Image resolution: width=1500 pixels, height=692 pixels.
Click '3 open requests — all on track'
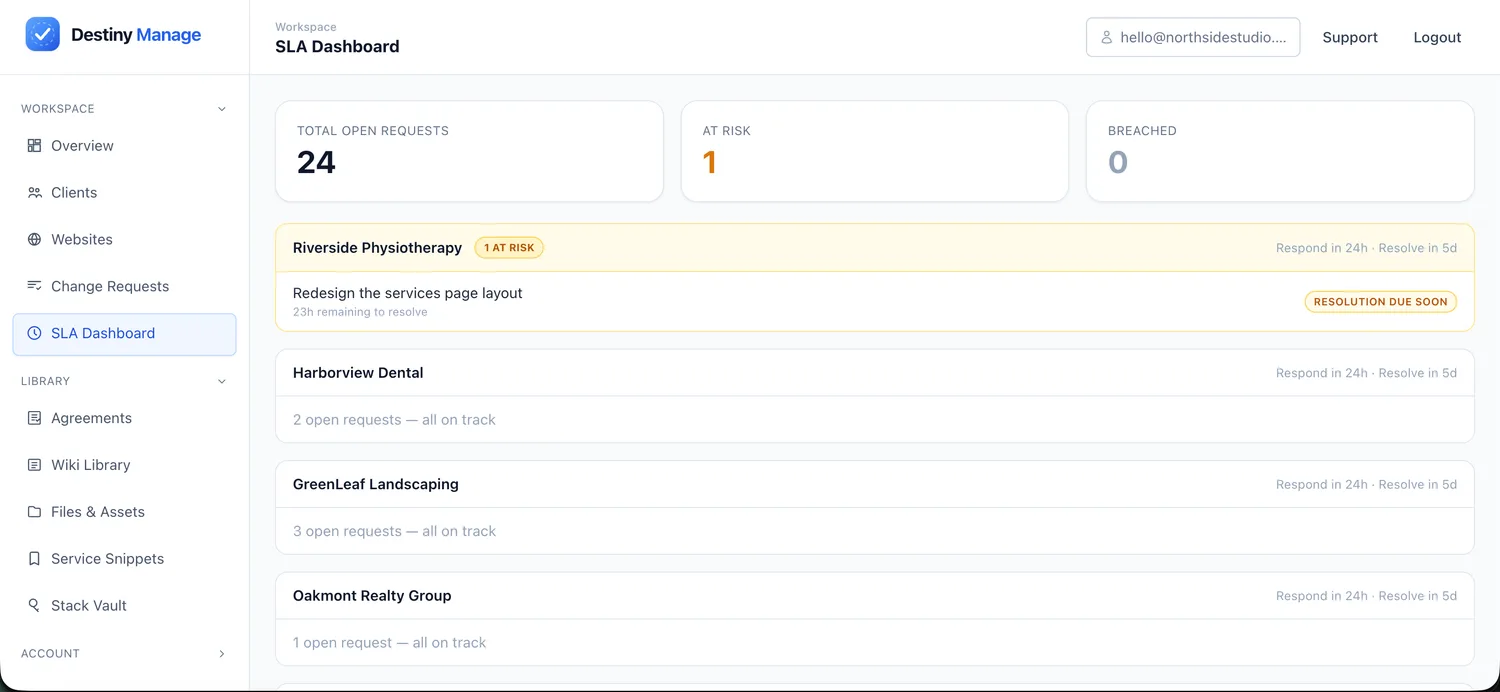tap(394, 531)
